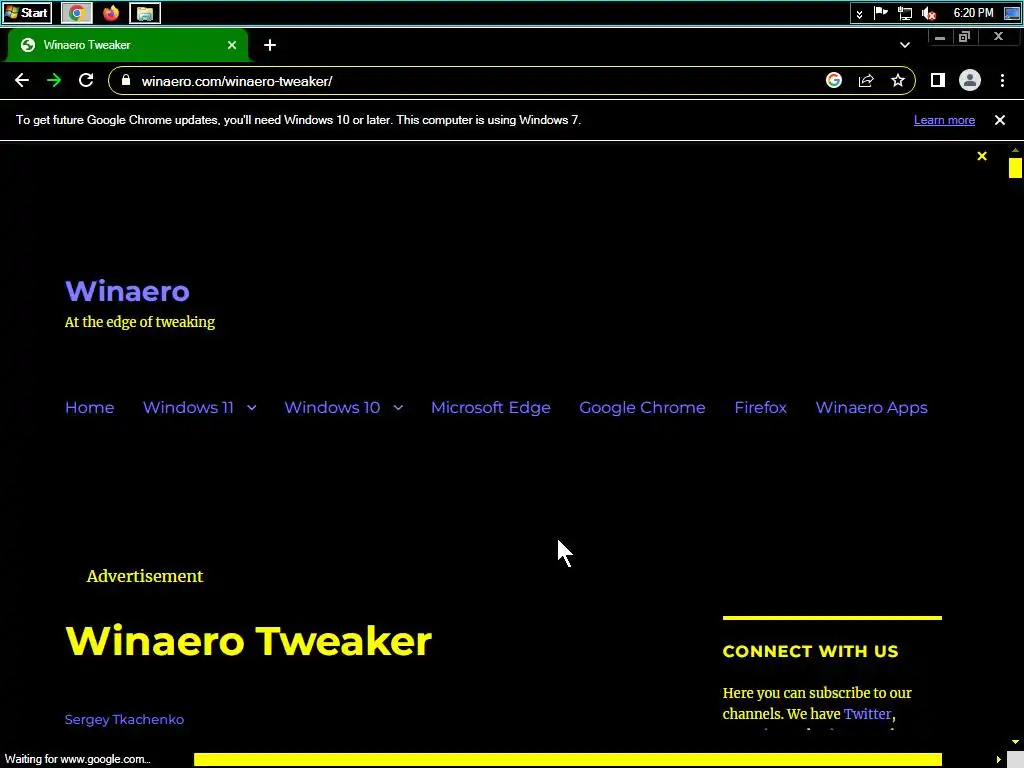Expand Windows 10 submenu chevron

click(x=398, y=408)
